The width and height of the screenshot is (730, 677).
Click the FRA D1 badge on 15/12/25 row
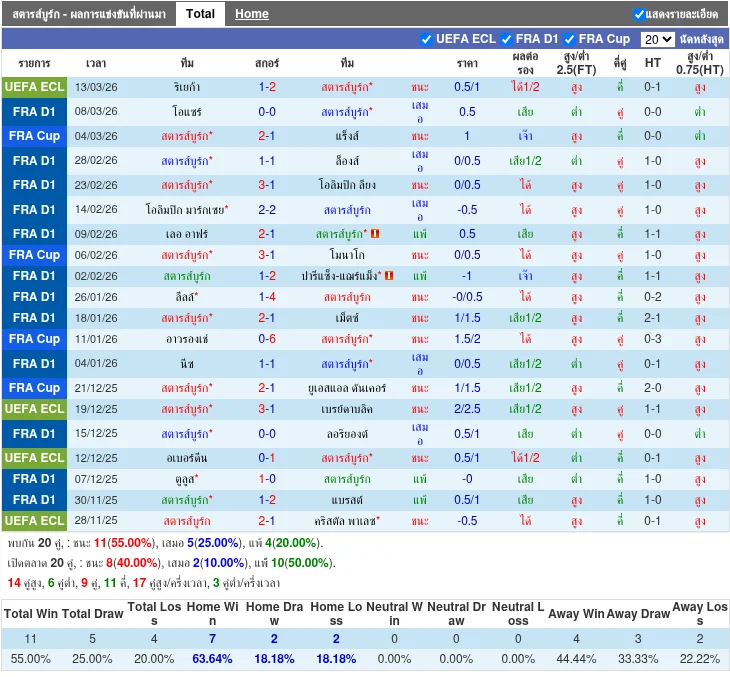[x=34, y=434]
